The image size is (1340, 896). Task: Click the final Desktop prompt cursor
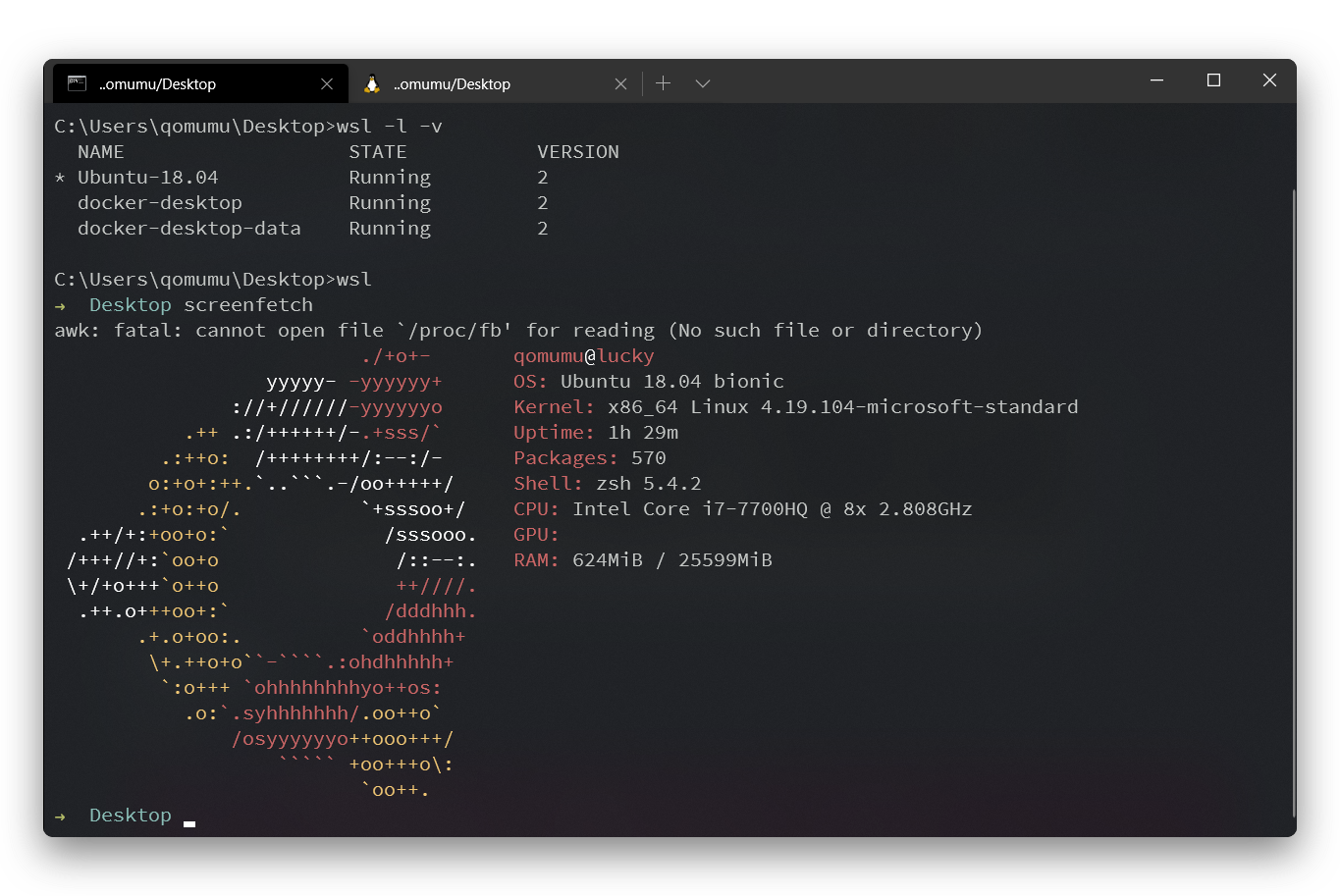click(x=189, y=822)
